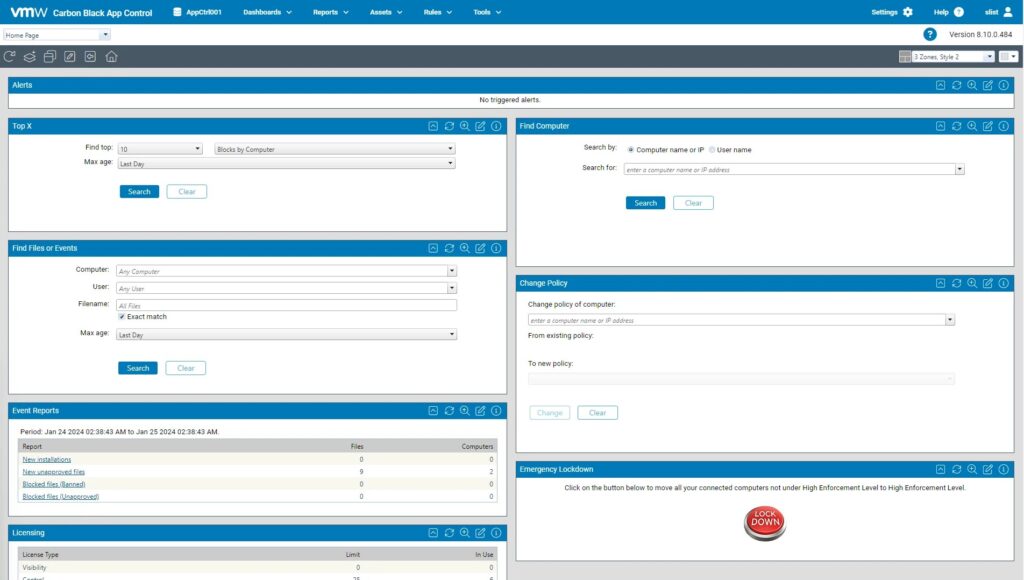Click the red LOCK DOWN button
This screenshot has height=580, width=1024.
click(765, 523)
